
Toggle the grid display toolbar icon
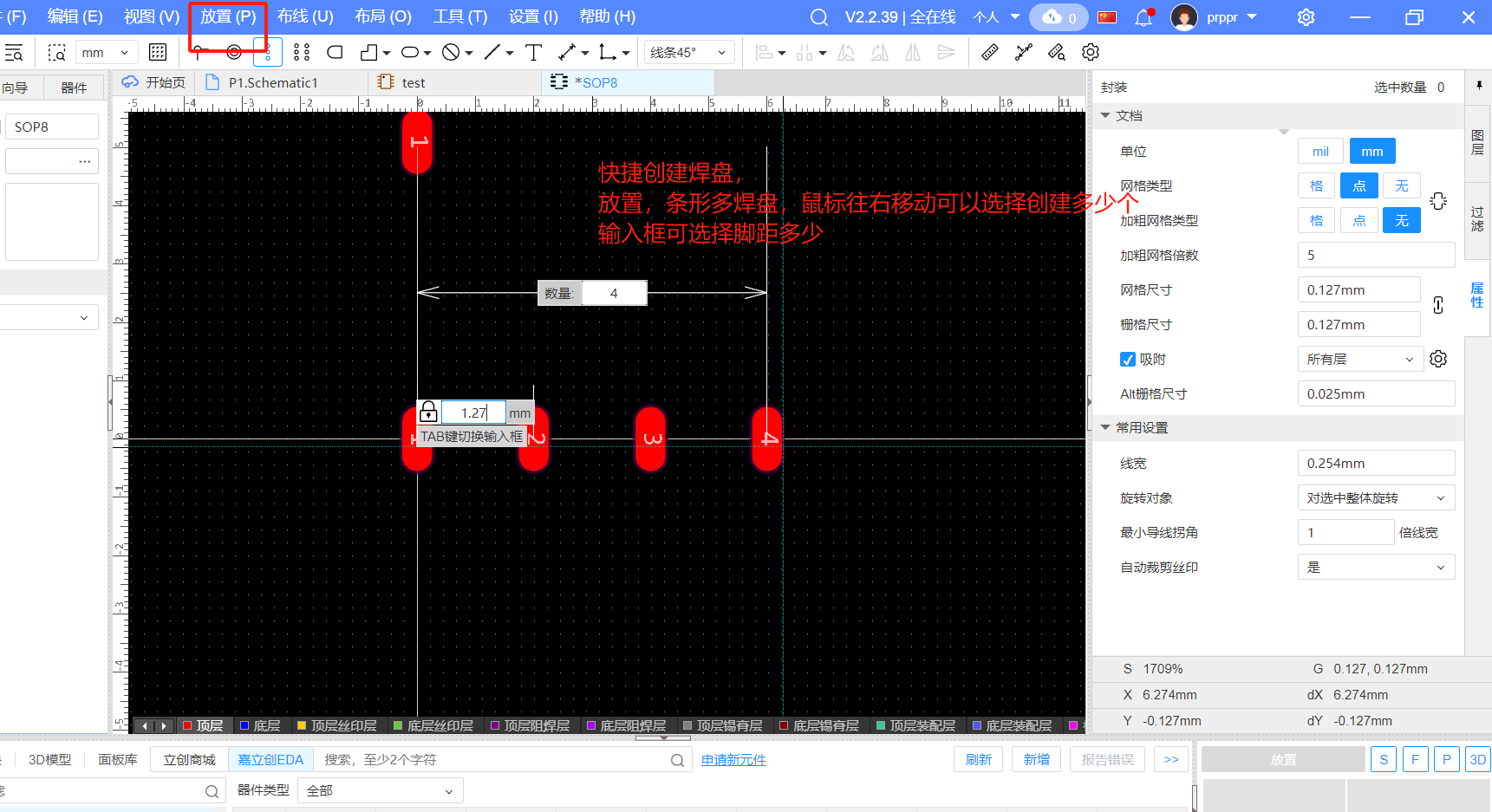click(158, 53)
